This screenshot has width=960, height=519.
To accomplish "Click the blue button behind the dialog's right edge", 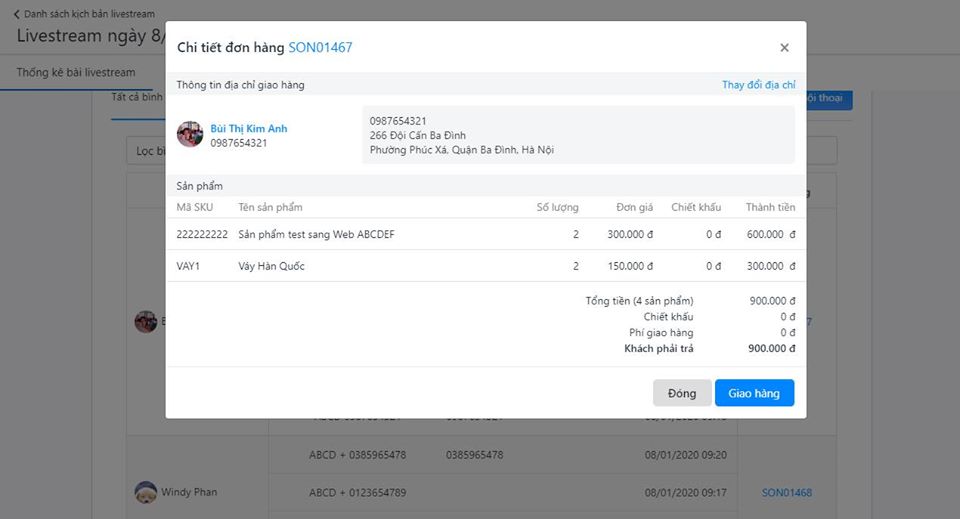I will coord(829,98).
